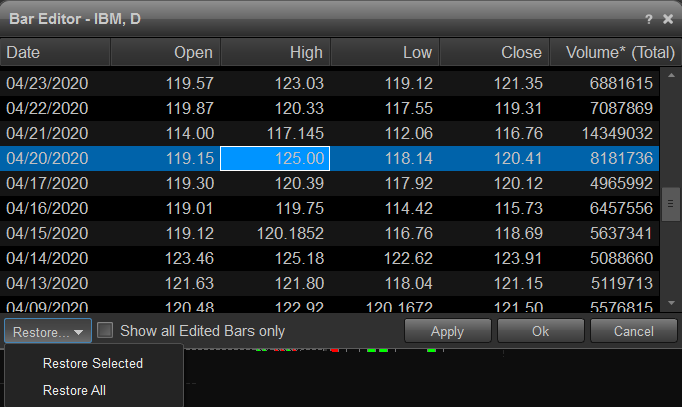
Task: Click the scrollbar up arrow
Action: (x=671, y=75)
